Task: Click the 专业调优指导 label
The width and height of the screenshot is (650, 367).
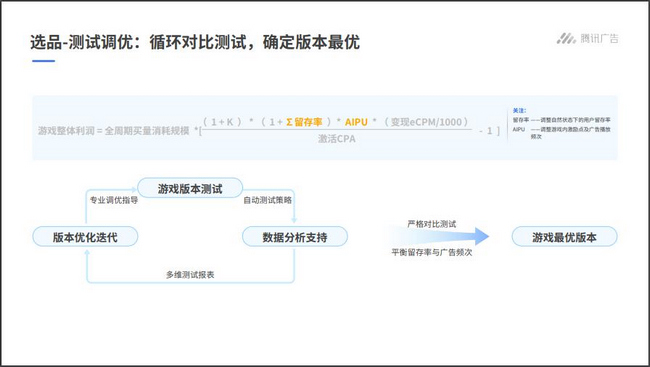Action: click(x=114, y=200)
